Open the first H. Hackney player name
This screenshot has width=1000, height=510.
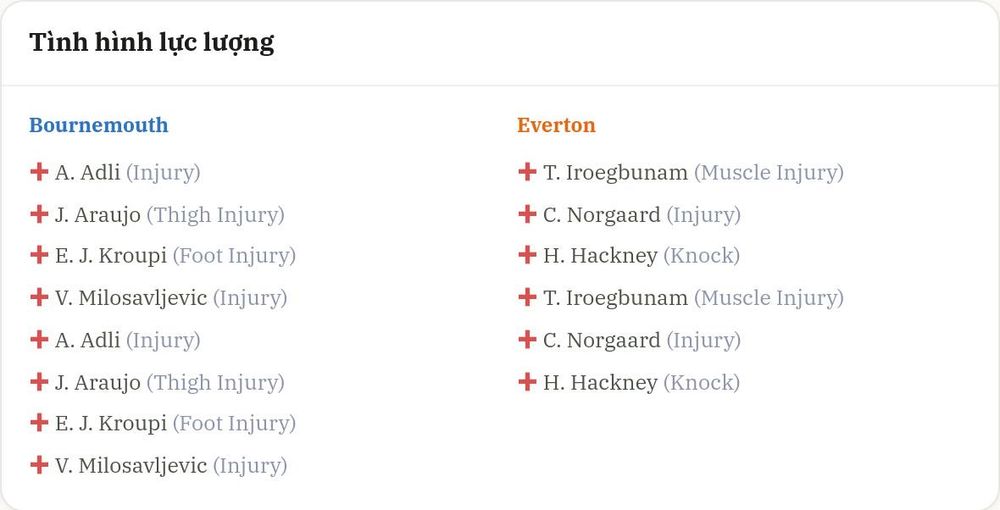tap(600, 256)
